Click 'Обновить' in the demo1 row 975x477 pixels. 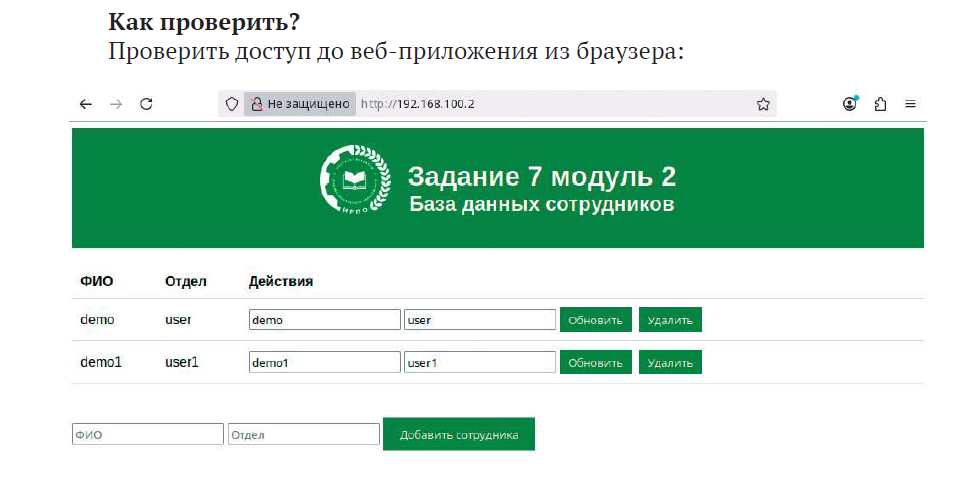pyautogui.click(x=596, y=362)
